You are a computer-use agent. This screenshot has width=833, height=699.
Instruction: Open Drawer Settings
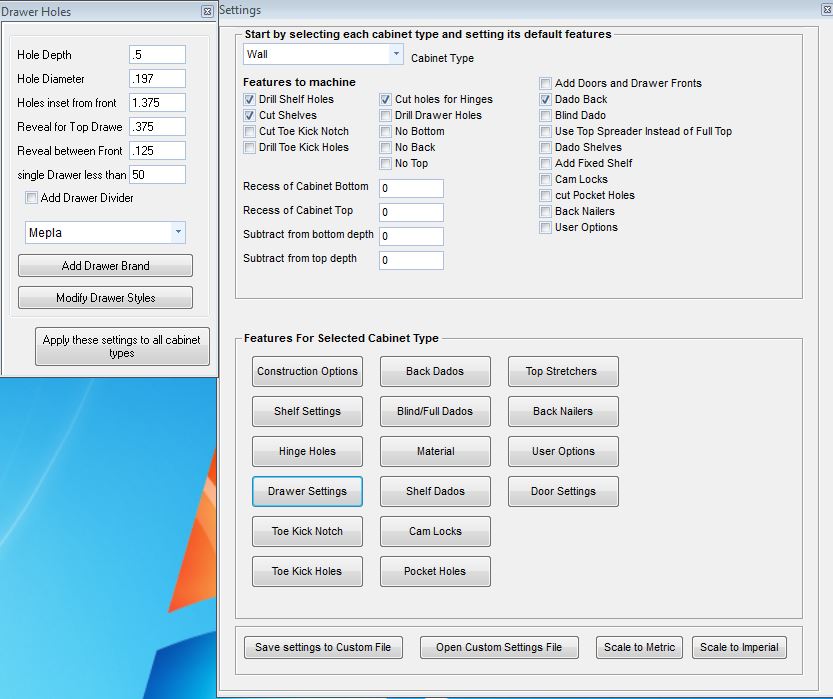pos(307,491)
